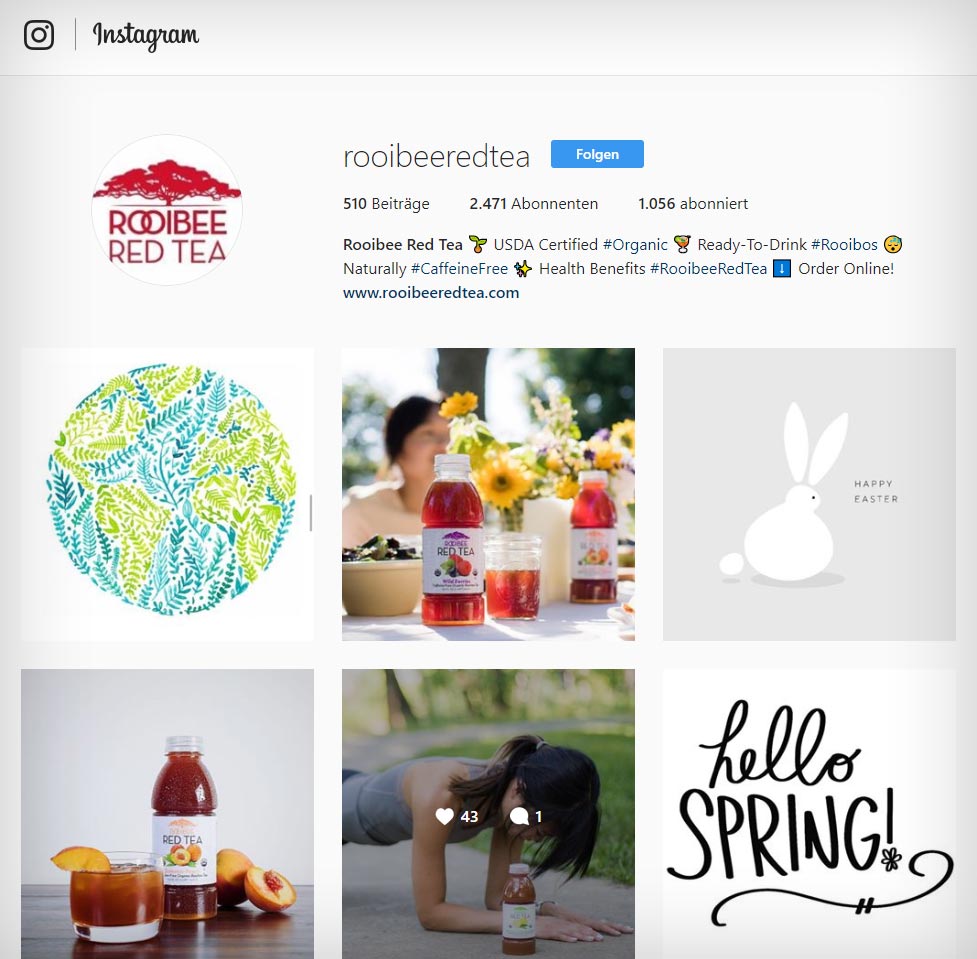Click the 510 Beiträge posts count
The image size is (977, 959).
click(386, 204)
